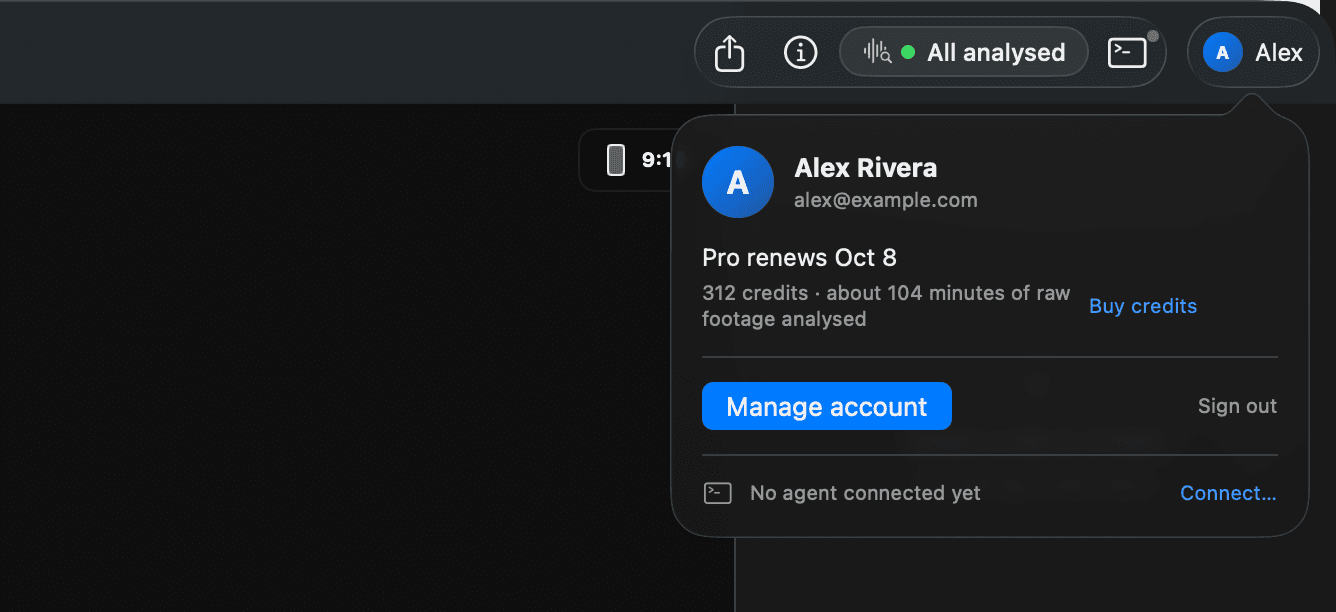Click the Pro renews Oct 8 text
This screenshot has width=1336, height=612.
coord(800,258)
